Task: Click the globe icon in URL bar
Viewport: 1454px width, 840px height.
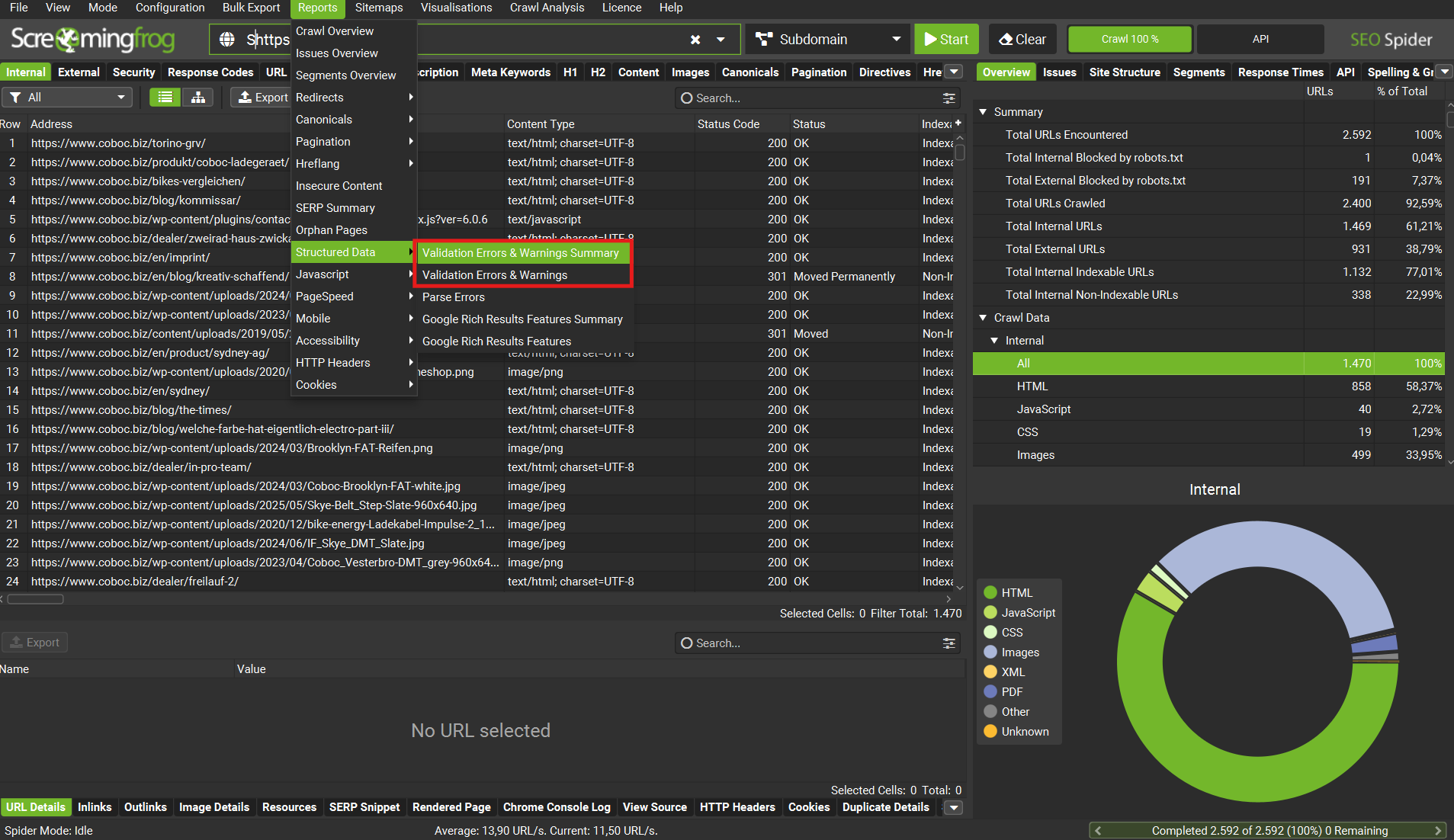Action: point(227,39)
